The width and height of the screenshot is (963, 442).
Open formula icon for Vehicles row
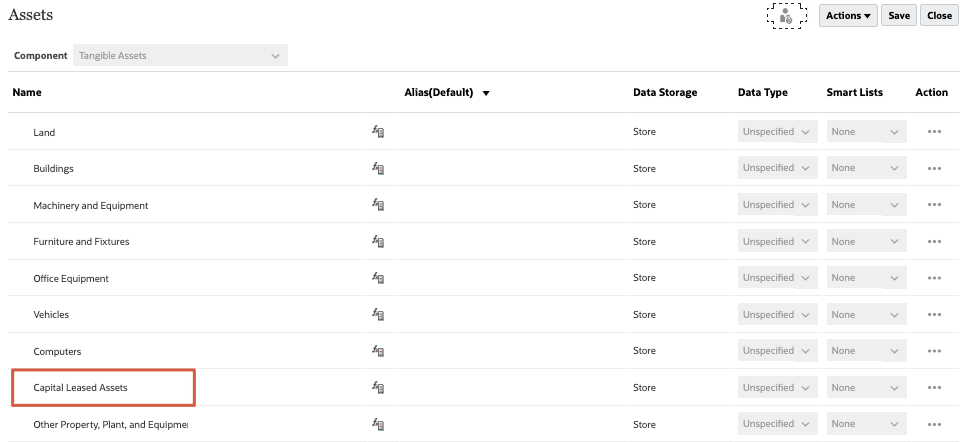click(x=378, y=314)
